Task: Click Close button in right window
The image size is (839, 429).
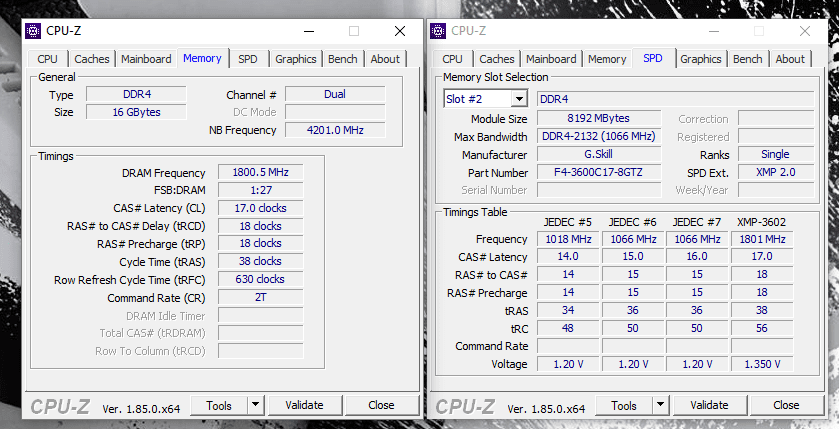Action: [786, 405]
